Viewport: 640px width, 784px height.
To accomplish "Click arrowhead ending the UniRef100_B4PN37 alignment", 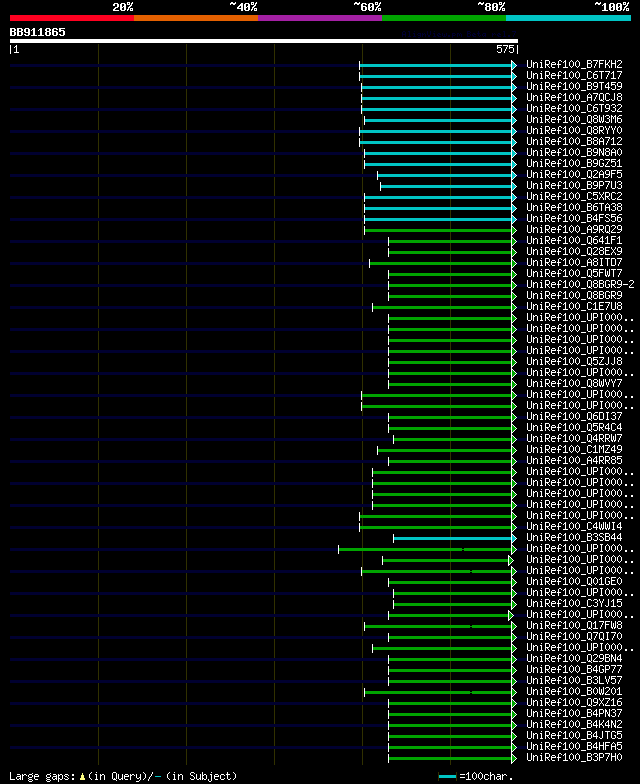I will click(514, 714).
